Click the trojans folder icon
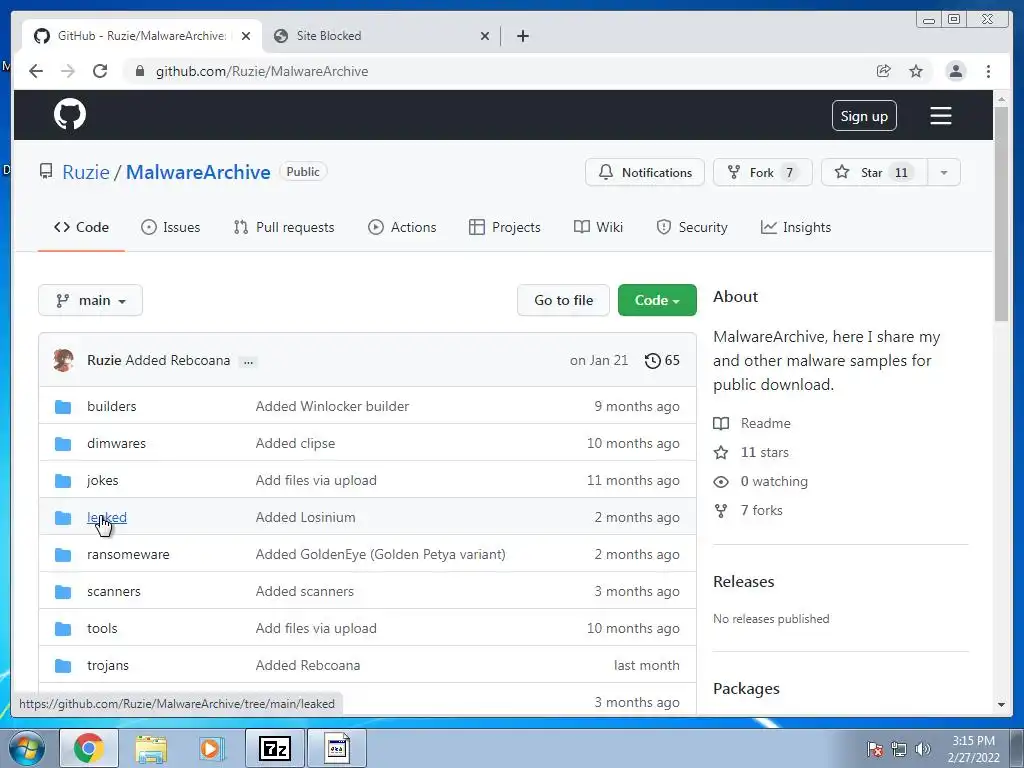Viewport: 1024px width, 768px height. pos(63,666)
